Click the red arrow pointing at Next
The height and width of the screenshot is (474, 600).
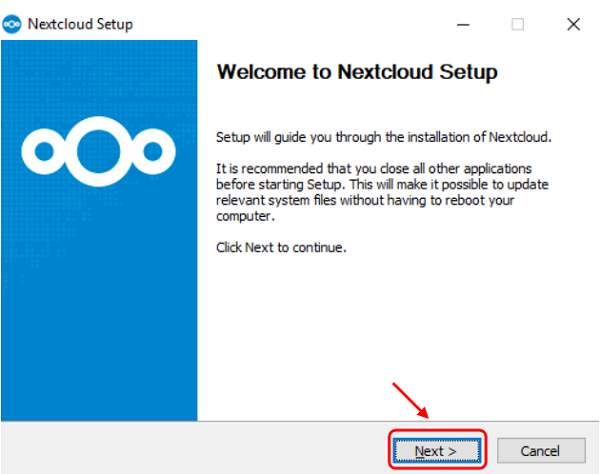tap(412, 402)
